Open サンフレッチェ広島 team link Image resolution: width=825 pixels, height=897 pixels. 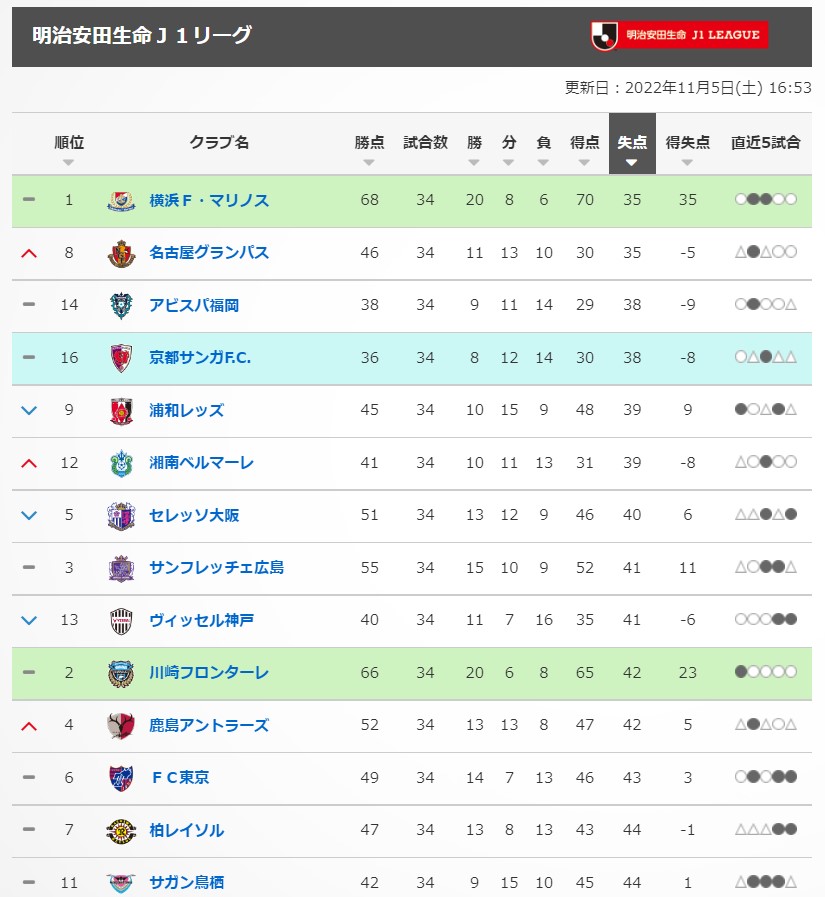[x=216, y=567]
